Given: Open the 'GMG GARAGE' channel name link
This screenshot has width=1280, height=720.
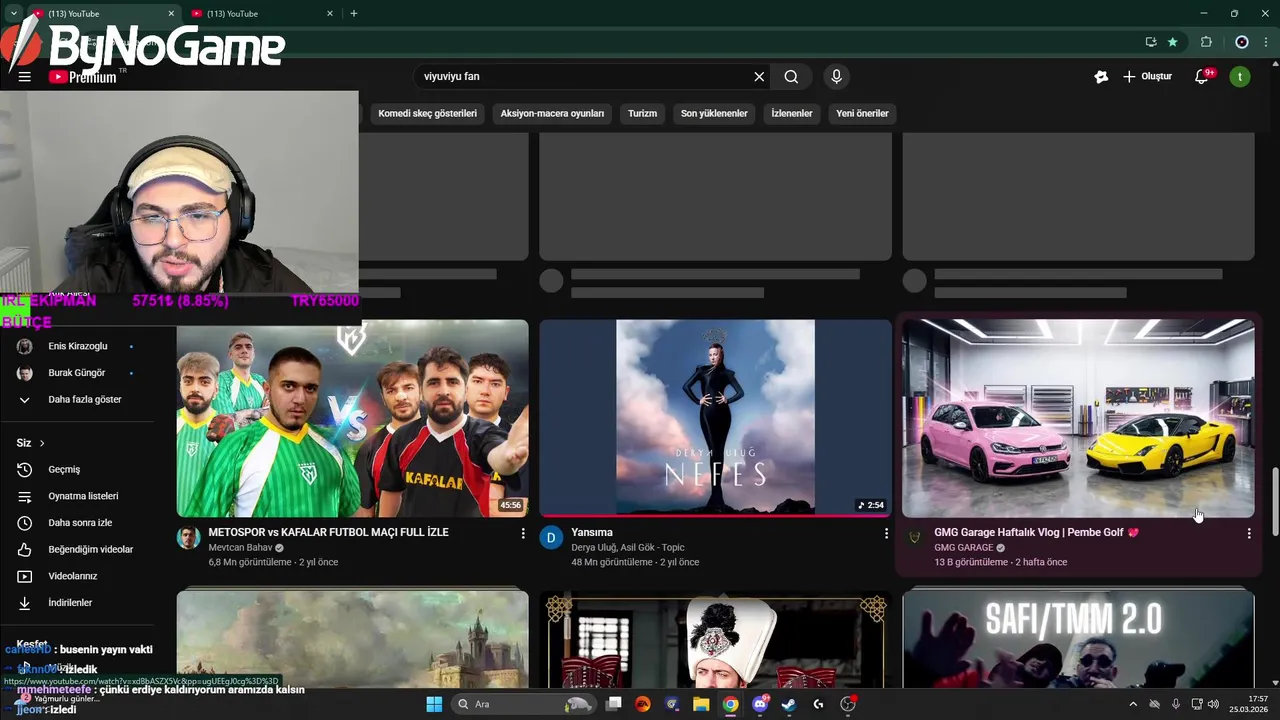Looking at the screenshot, I should 964,548.
